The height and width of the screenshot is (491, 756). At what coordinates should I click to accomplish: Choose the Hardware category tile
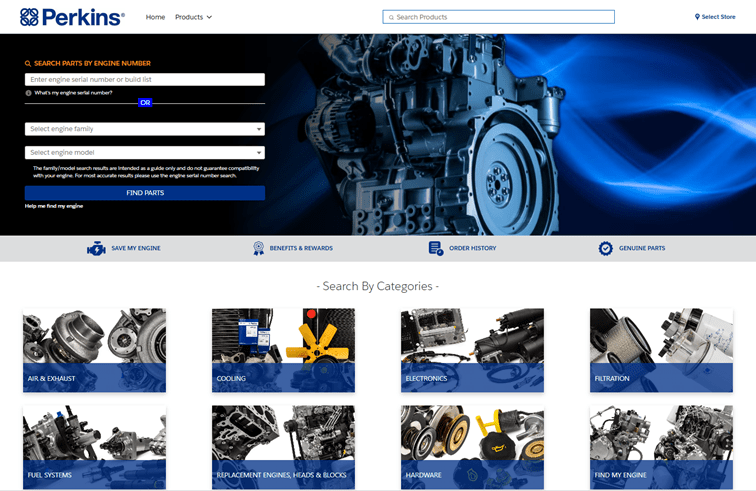click(472, 447)
